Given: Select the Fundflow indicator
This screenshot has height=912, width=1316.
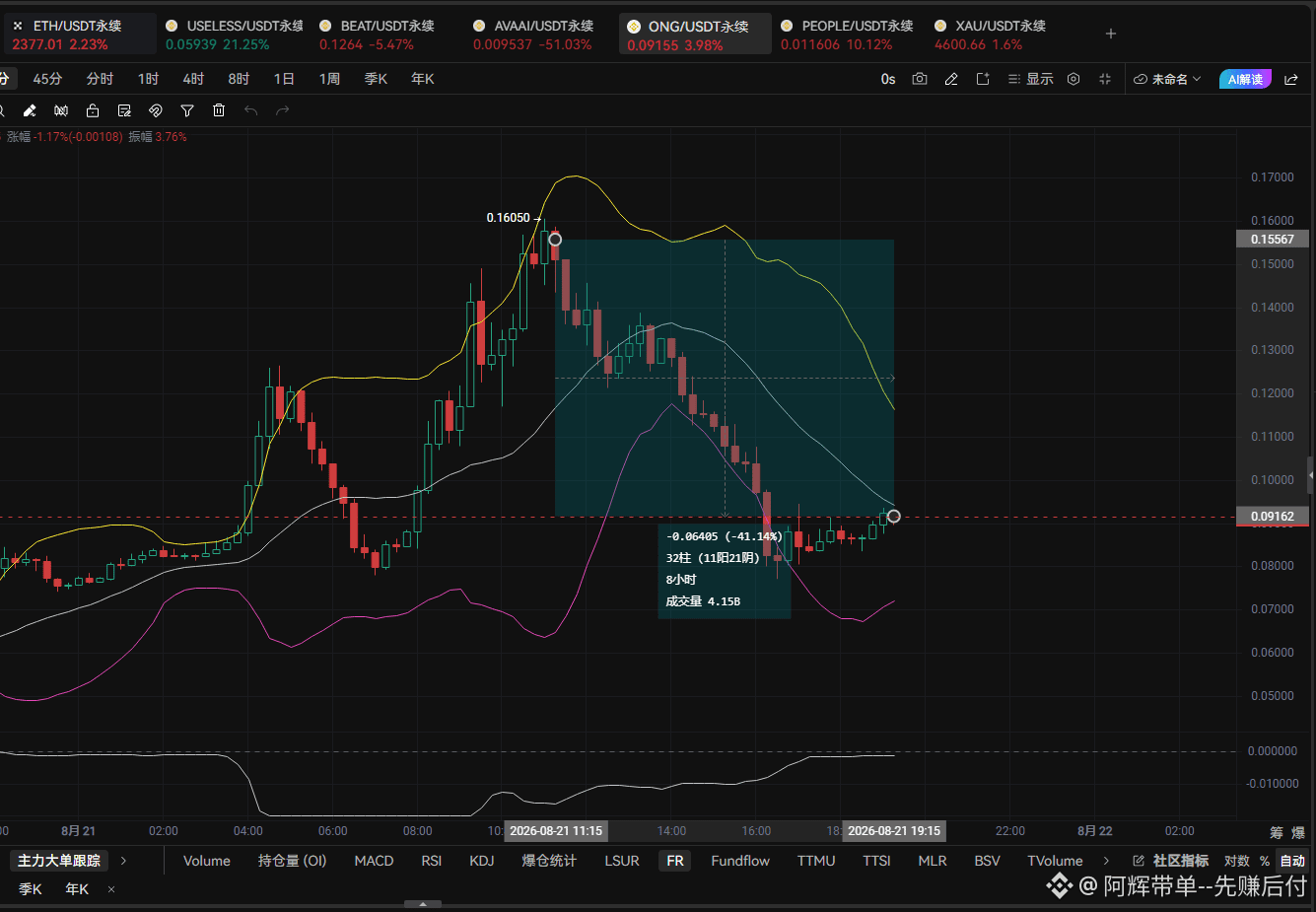Looking at the screenshot, I should [740, 861].
